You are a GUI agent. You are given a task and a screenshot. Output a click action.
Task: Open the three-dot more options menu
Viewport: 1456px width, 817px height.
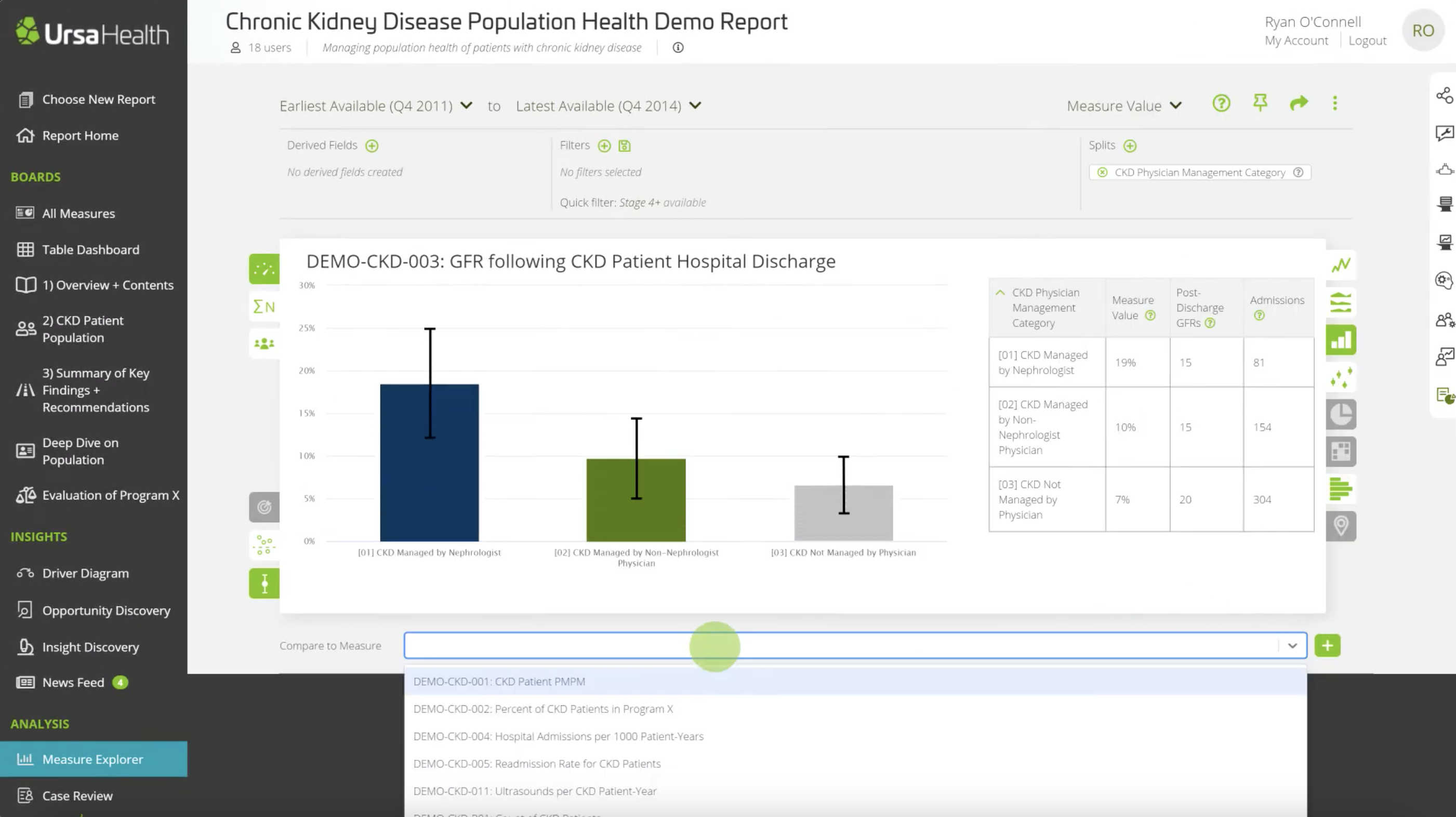[1334, 103]
